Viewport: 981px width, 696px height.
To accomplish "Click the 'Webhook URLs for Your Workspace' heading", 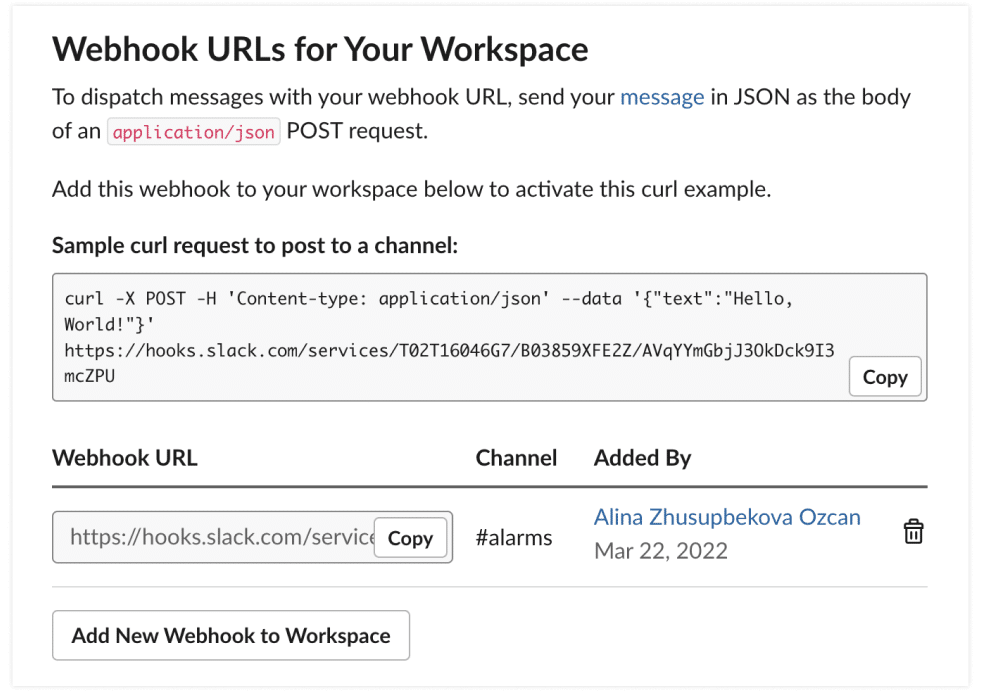I will click(x=320, y=48).
